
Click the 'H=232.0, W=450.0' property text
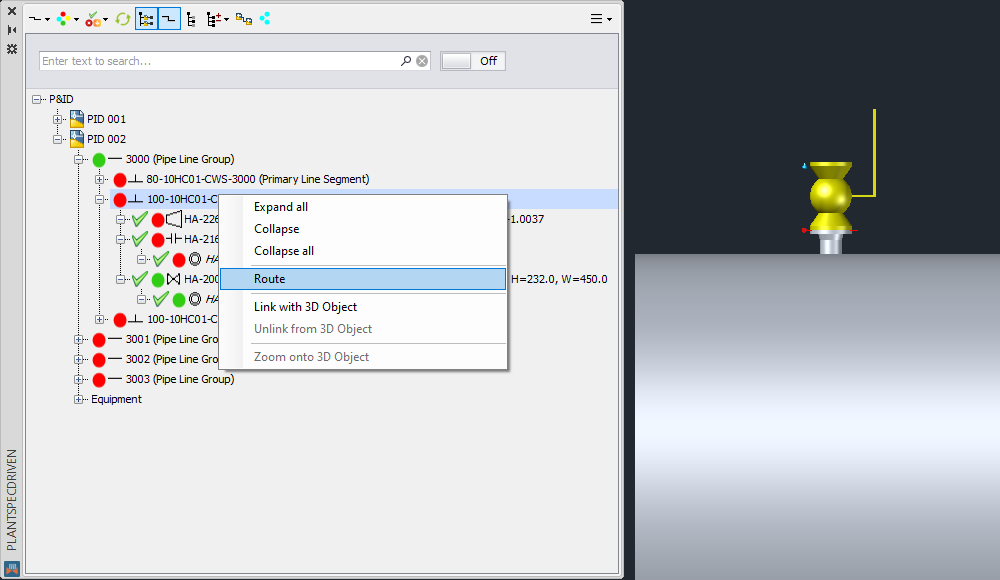pyautogui.click(x=559, y=279)
